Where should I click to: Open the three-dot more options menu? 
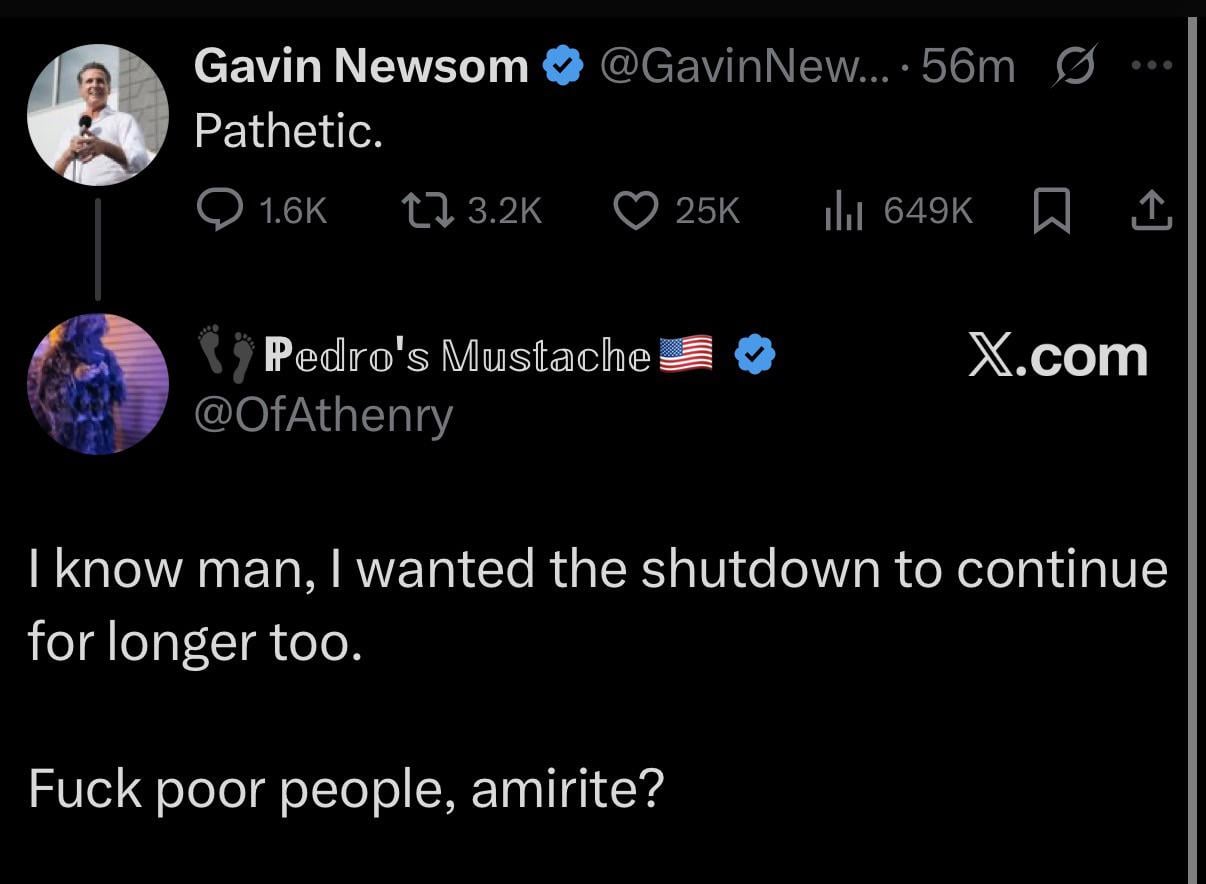pyautogui.click(x=1152, y=66)
